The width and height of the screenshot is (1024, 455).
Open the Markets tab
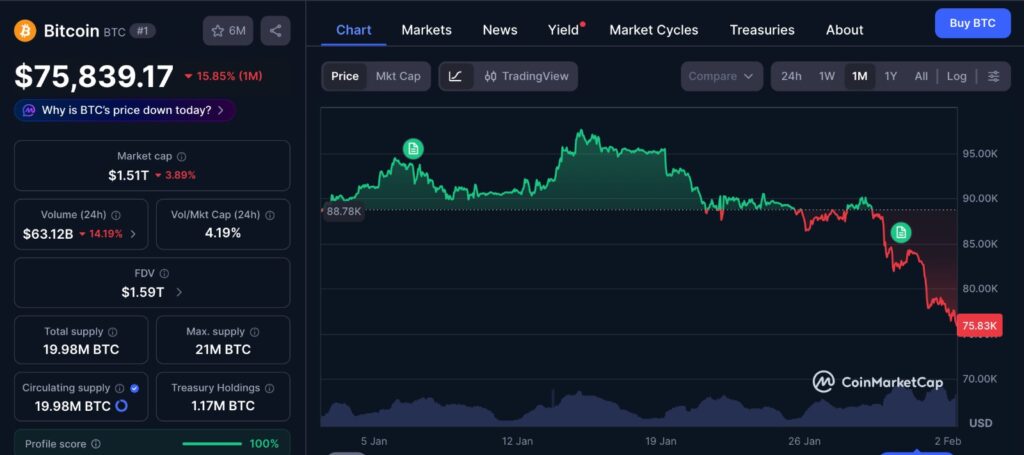pyautogui.click(x=426, y=30)
